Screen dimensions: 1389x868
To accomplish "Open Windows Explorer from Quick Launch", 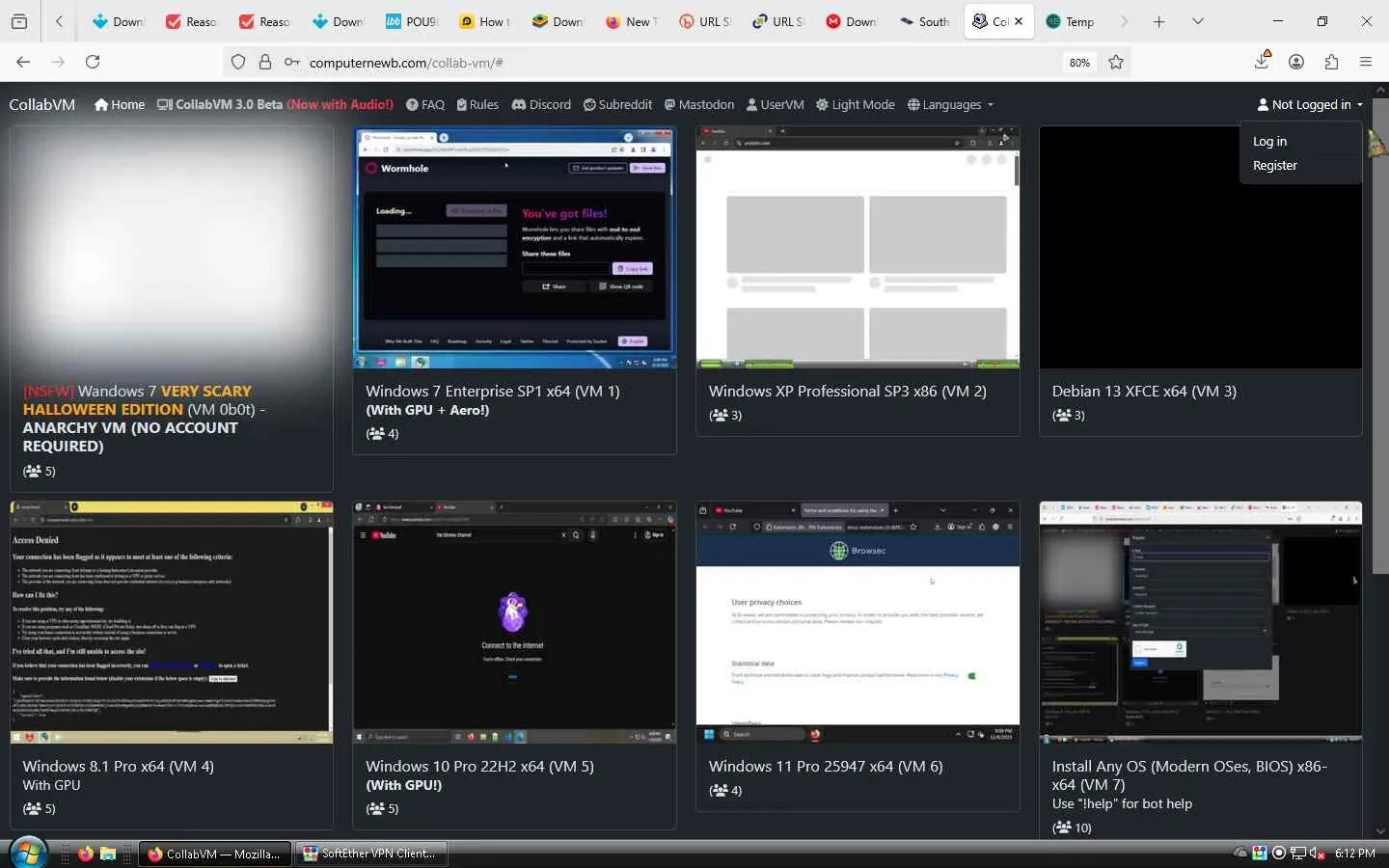I will point(108,854).
